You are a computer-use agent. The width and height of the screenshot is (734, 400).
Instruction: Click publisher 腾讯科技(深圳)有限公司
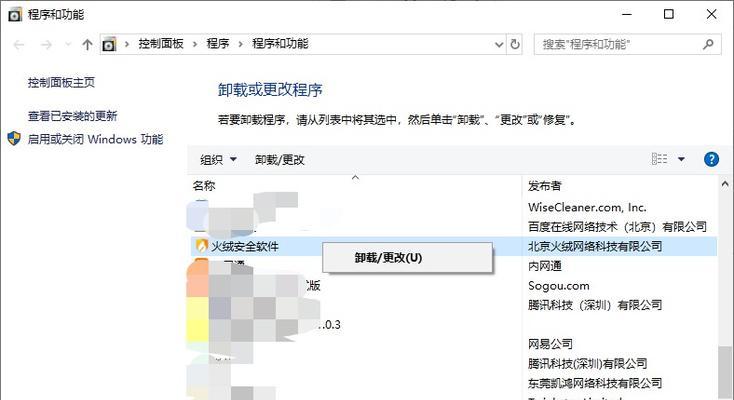587,363
